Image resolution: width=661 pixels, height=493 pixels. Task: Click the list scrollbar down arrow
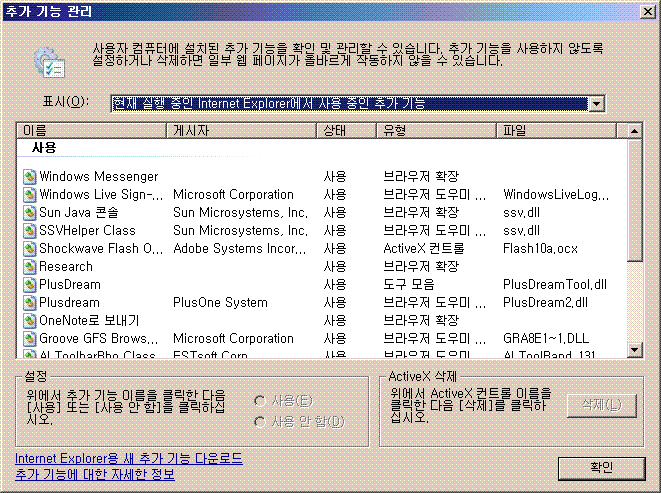click(634, 349)
